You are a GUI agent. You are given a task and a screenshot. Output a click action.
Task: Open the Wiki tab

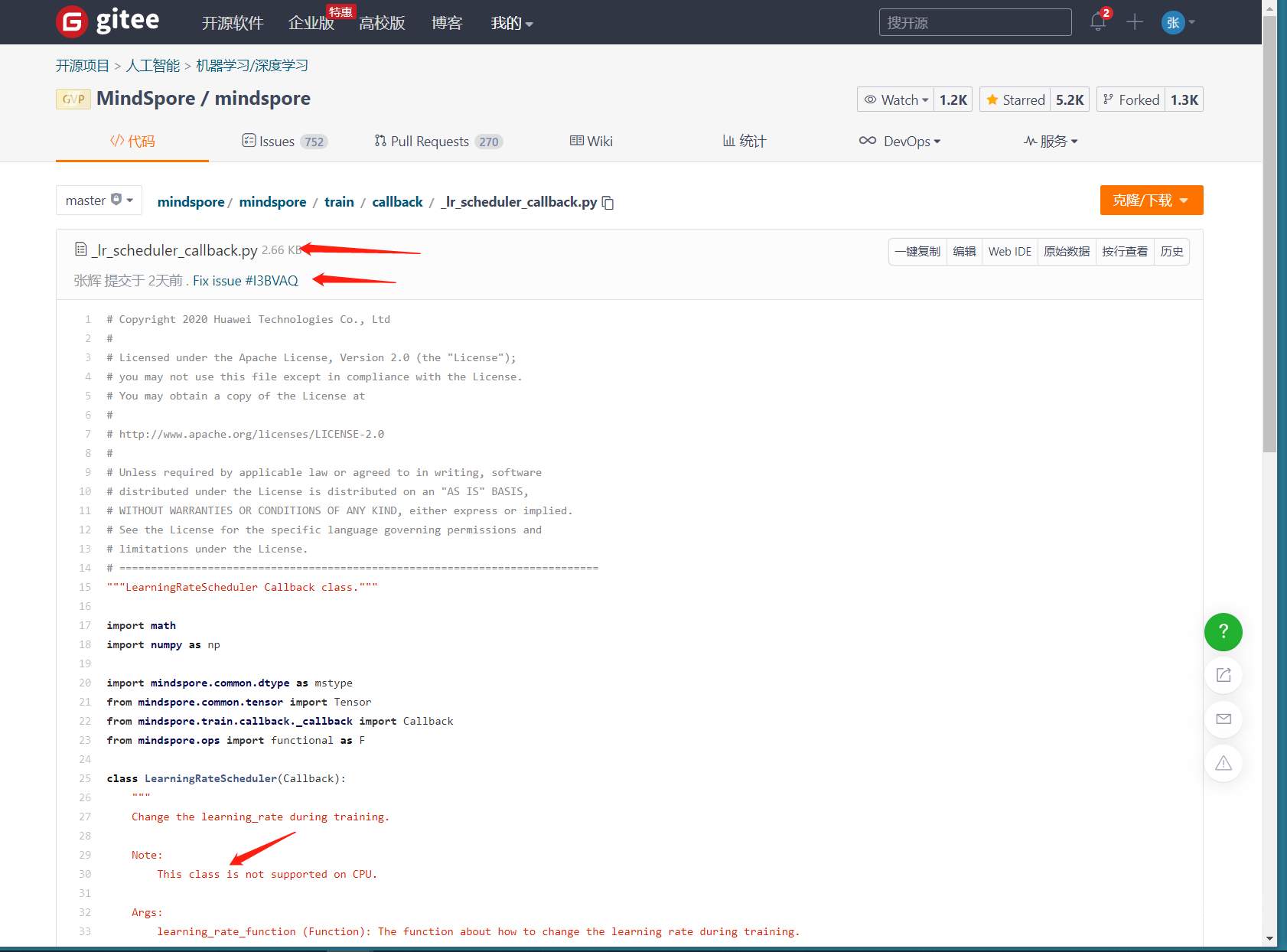point(591,141)
